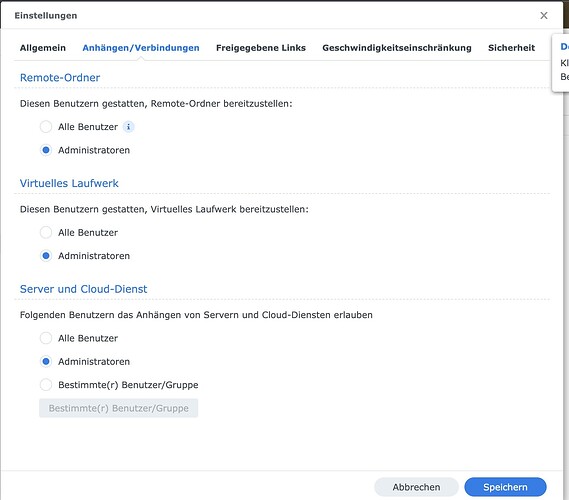Click the info icon beside Alle Benutzer
Viewport: 569px width, 500px height.
point(128,127)
